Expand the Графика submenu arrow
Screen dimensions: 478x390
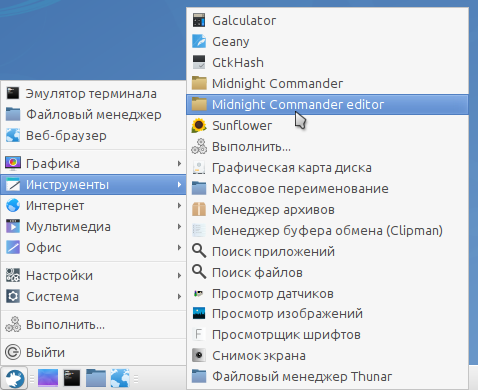[x=179, y=163]
